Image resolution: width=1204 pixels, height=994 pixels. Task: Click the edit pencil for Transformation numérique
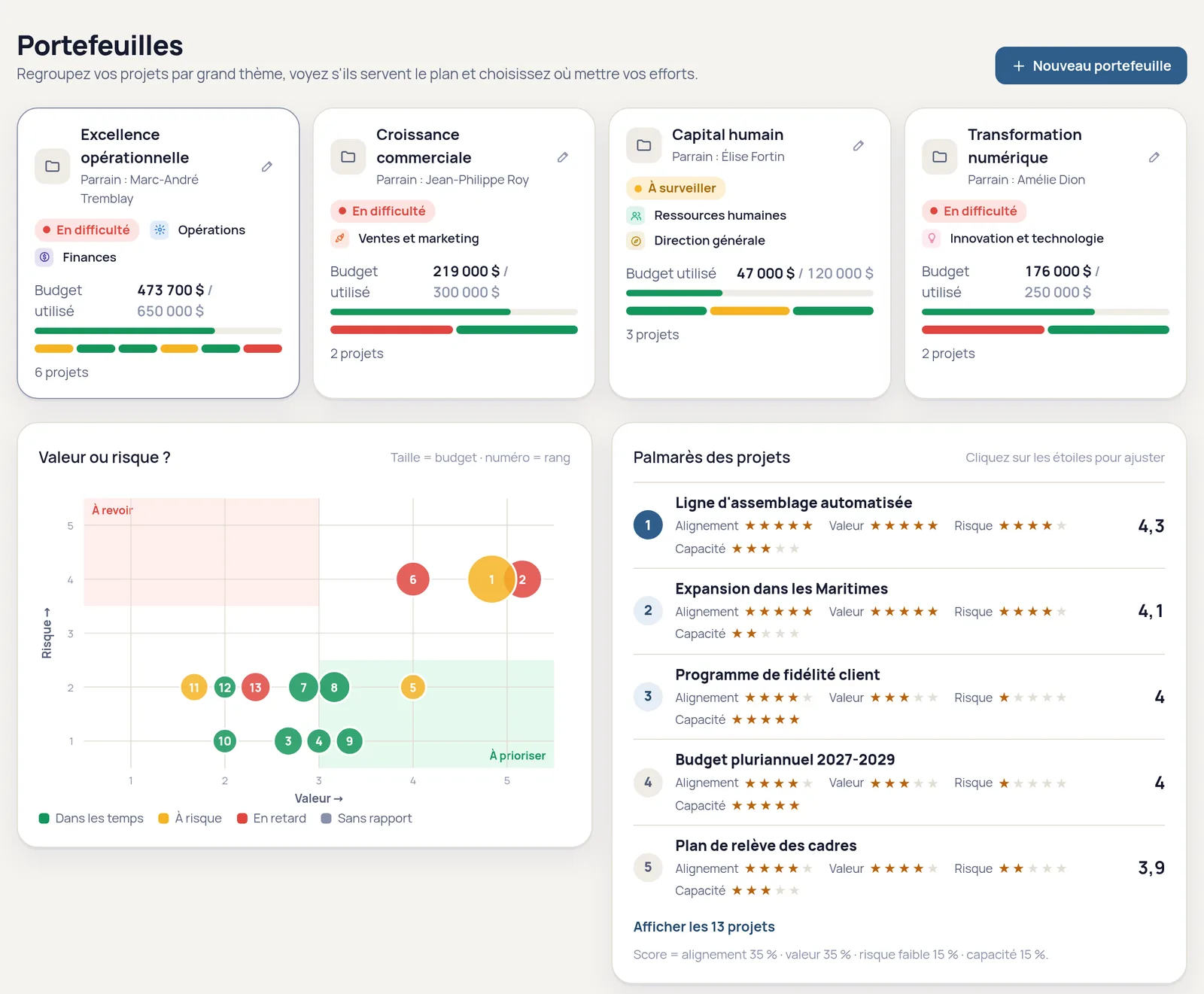pyautogui.click(x=1154, y=157)
